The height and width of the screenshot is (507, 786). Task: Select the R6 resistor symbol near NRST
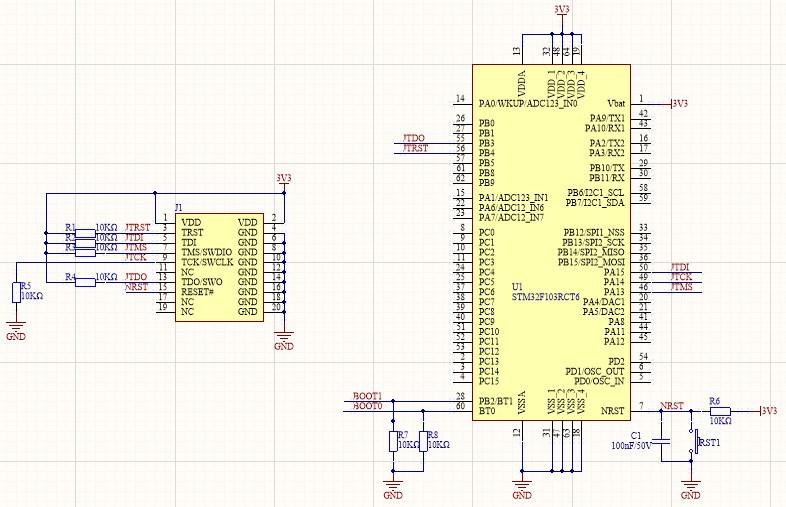tap(720, 411)
